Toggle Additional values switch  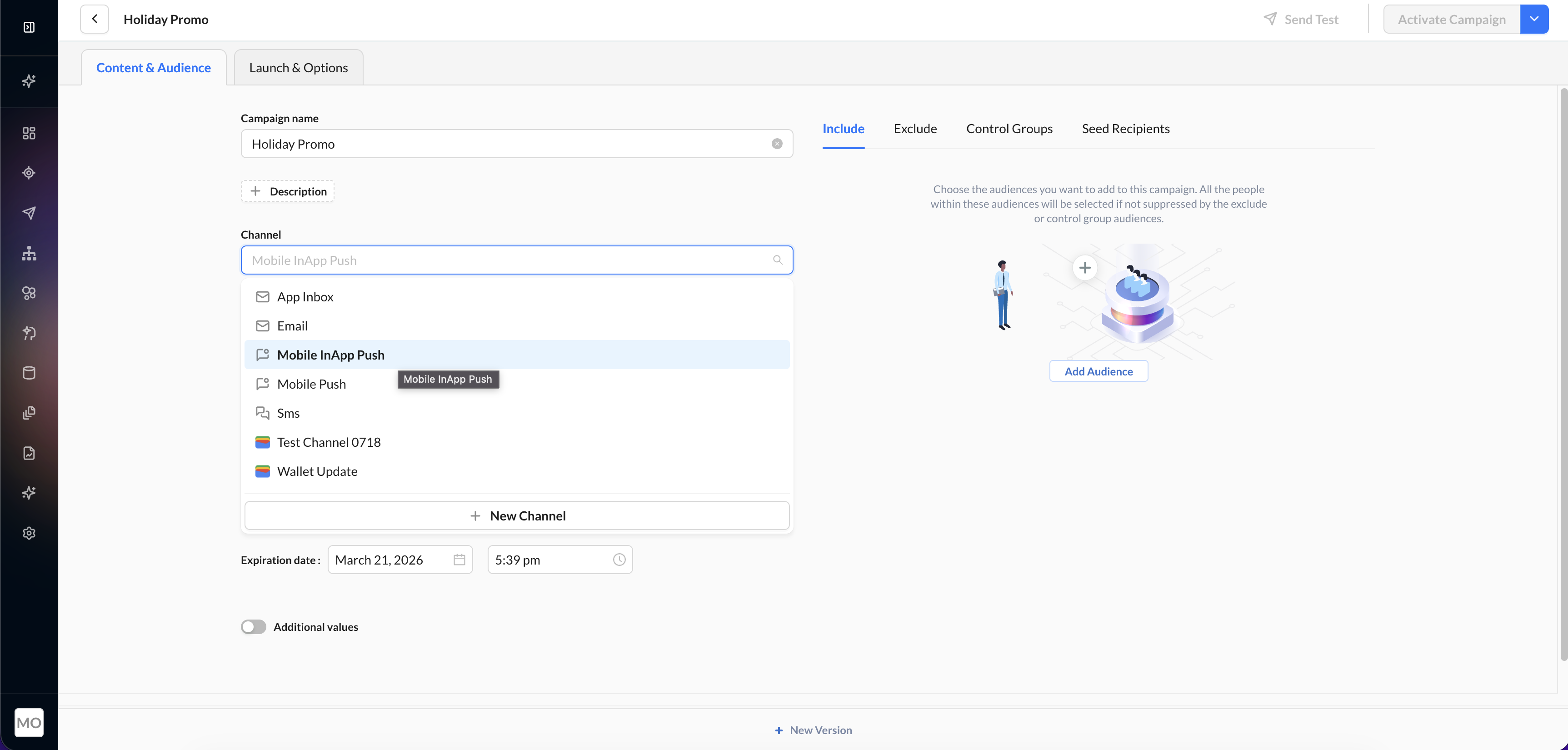pyautogui.click(x=253, y=627)
